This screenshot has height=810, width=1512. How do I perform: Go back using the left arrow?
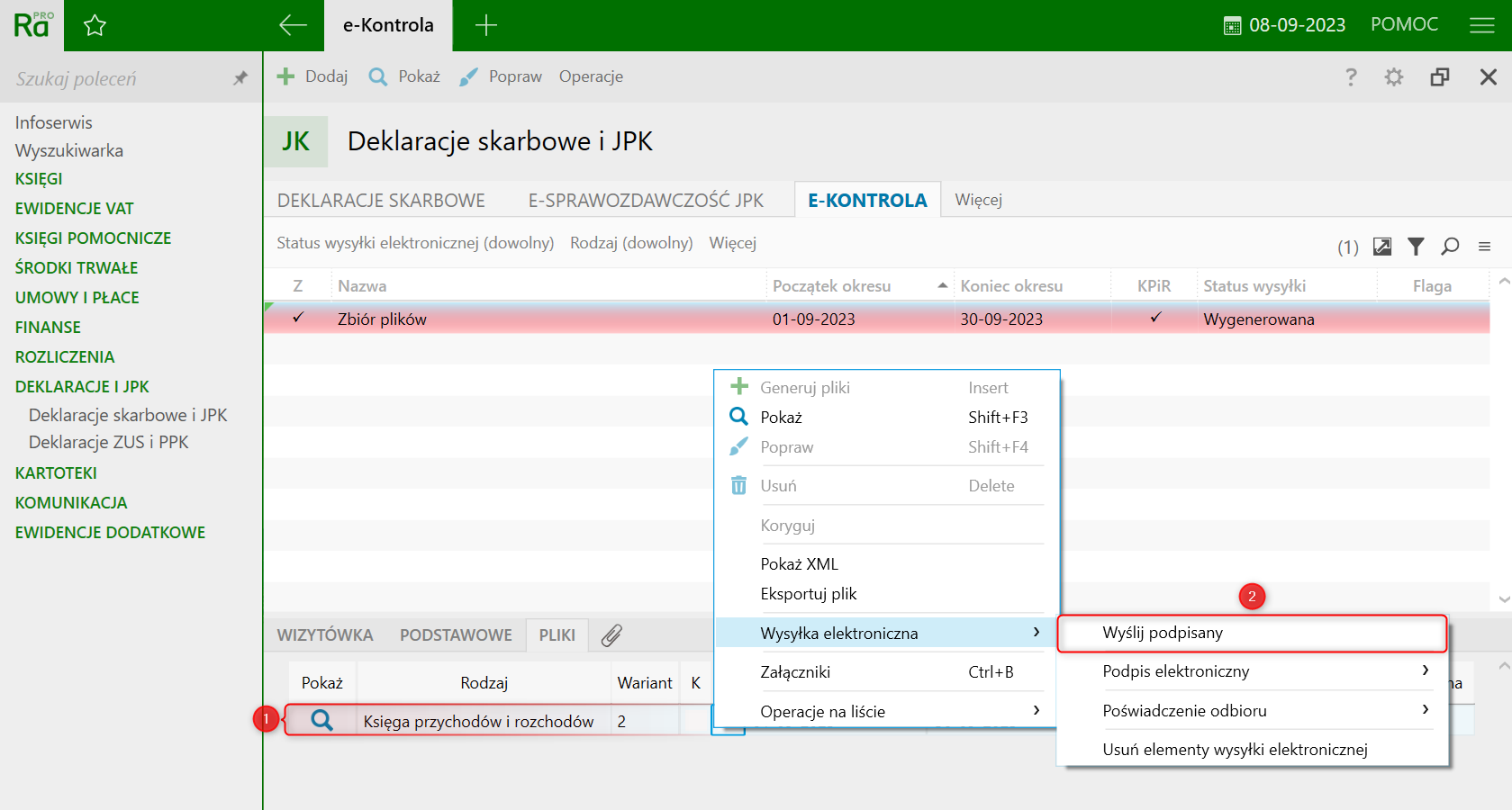pyautogui.click(x=293, y=25)
